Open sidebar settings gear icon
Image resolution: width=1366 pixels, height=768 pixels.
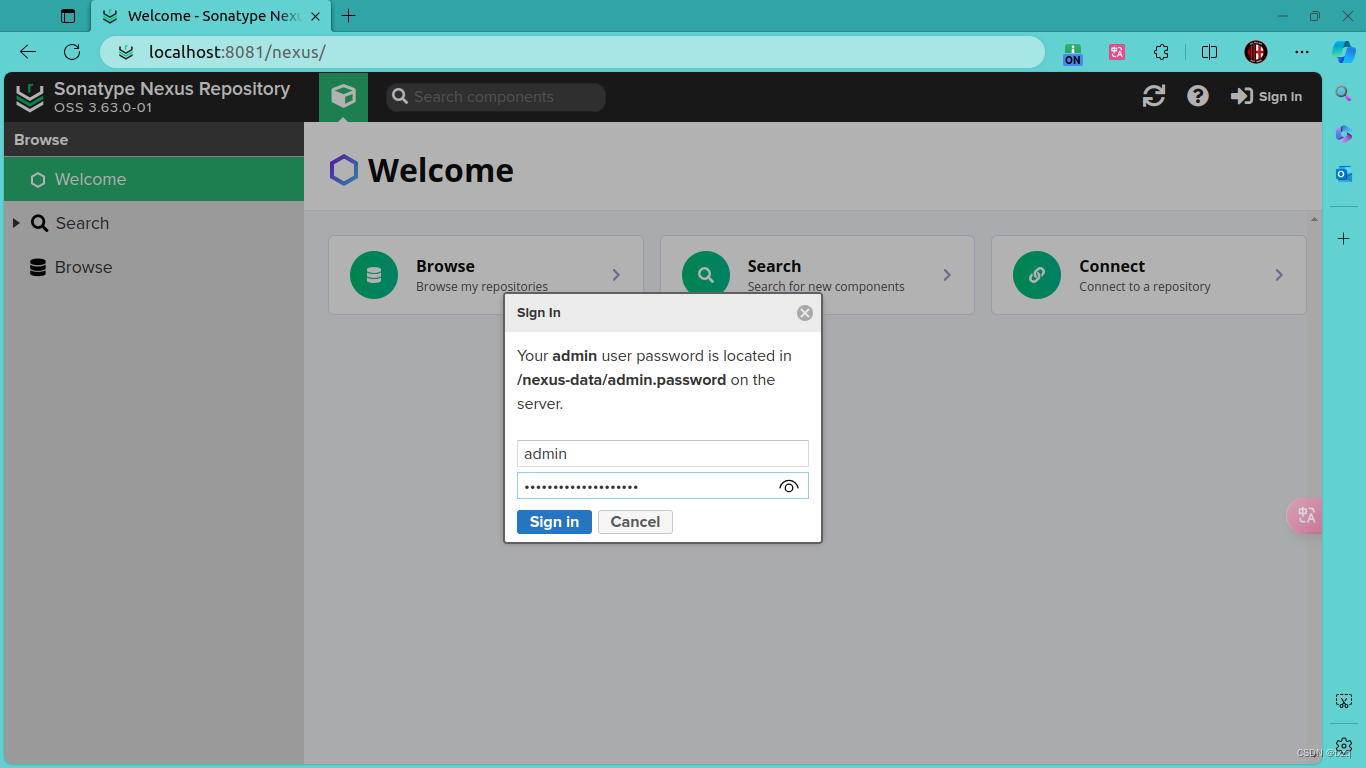pyautogui.click(x=1344, y=746)
